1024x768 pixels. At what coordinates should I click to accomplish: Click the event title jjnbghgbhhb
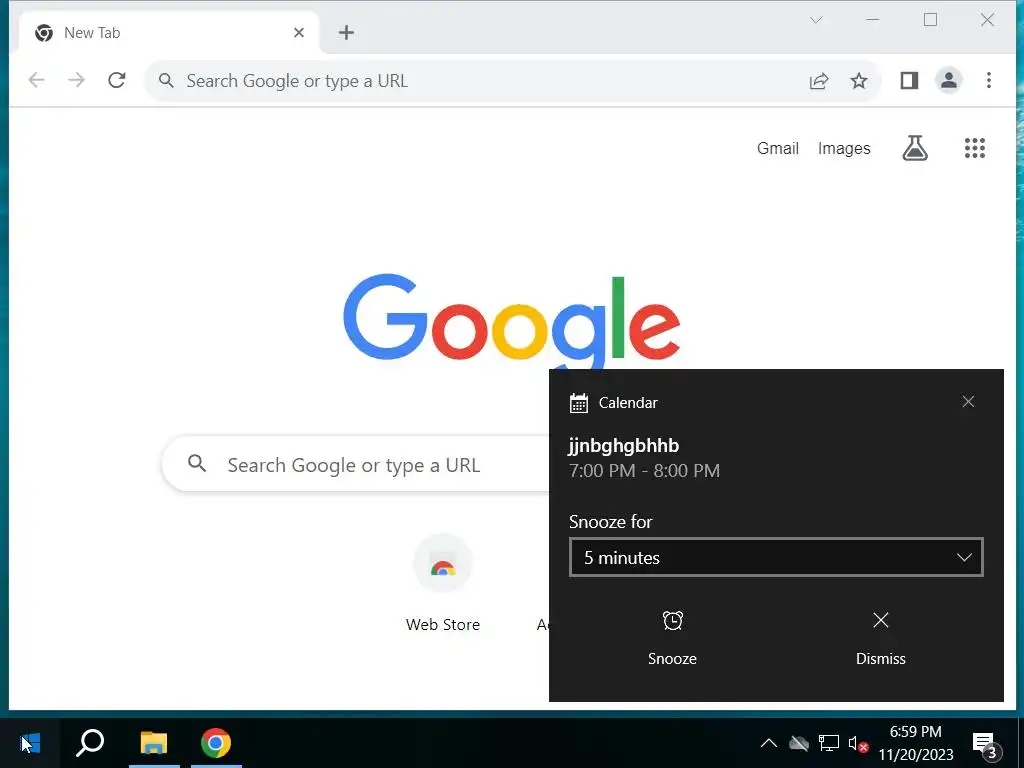point(624,445)
